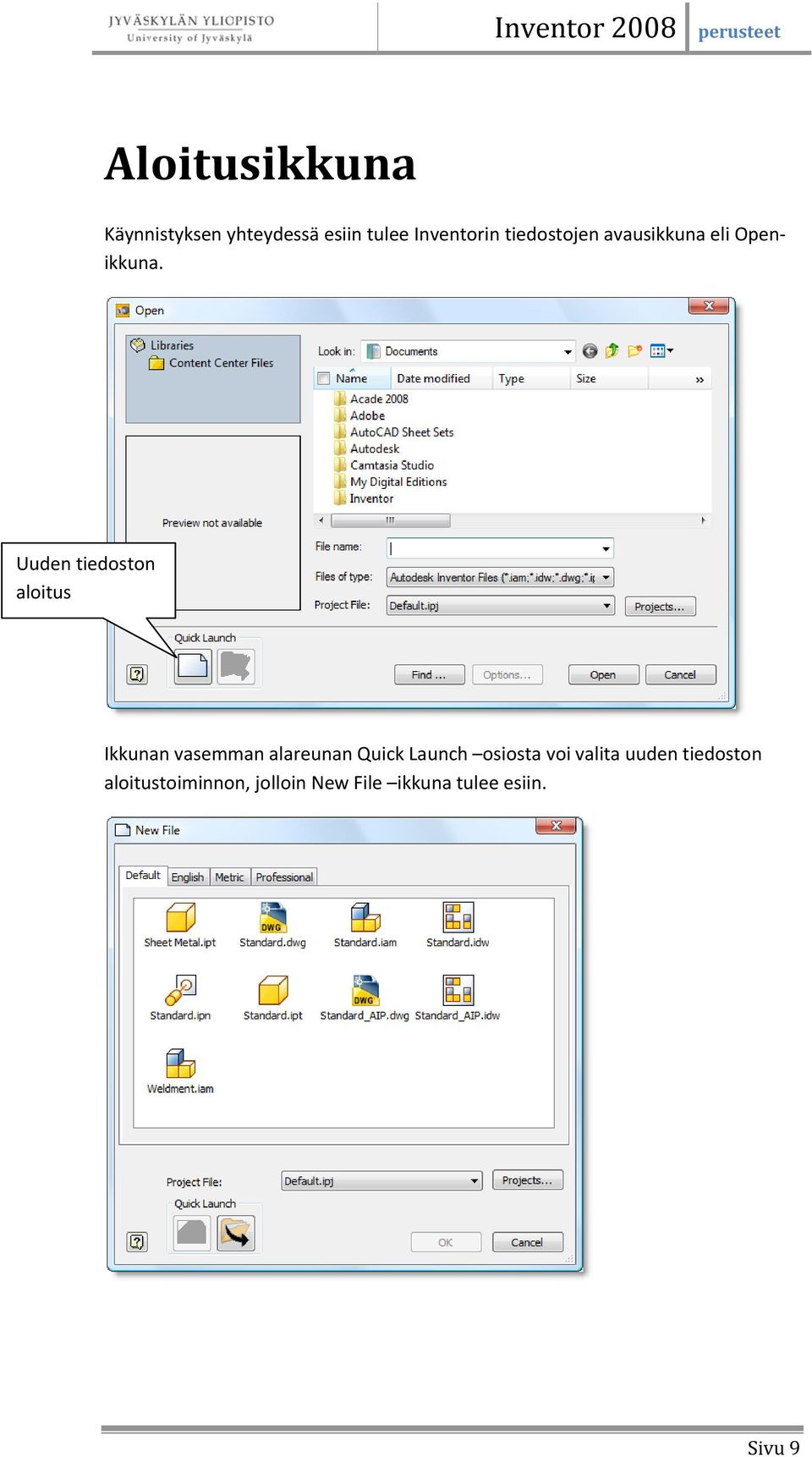Toggle the select-all checkbox beside Name column
The width and height of the screenshot is (812, 1457).
[323, 379]
